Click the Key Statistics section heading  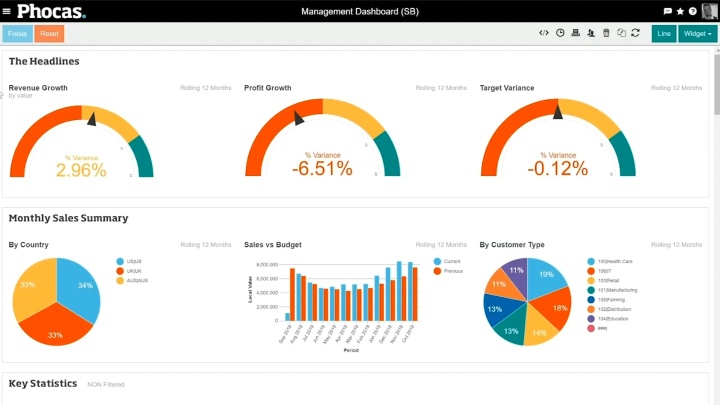tap(43, 383)
